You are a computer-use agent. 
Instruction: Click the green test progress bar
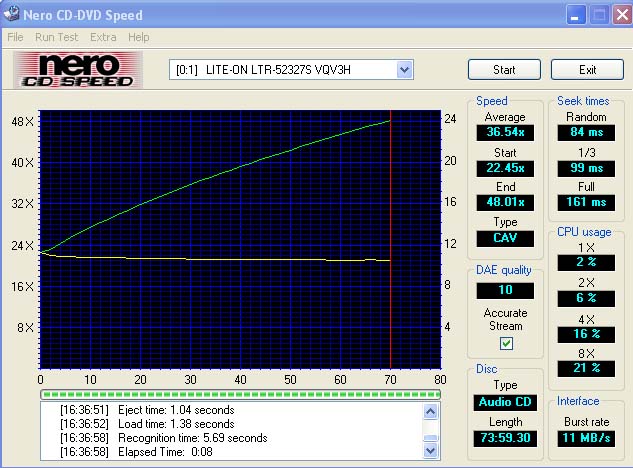click(240, 393)
